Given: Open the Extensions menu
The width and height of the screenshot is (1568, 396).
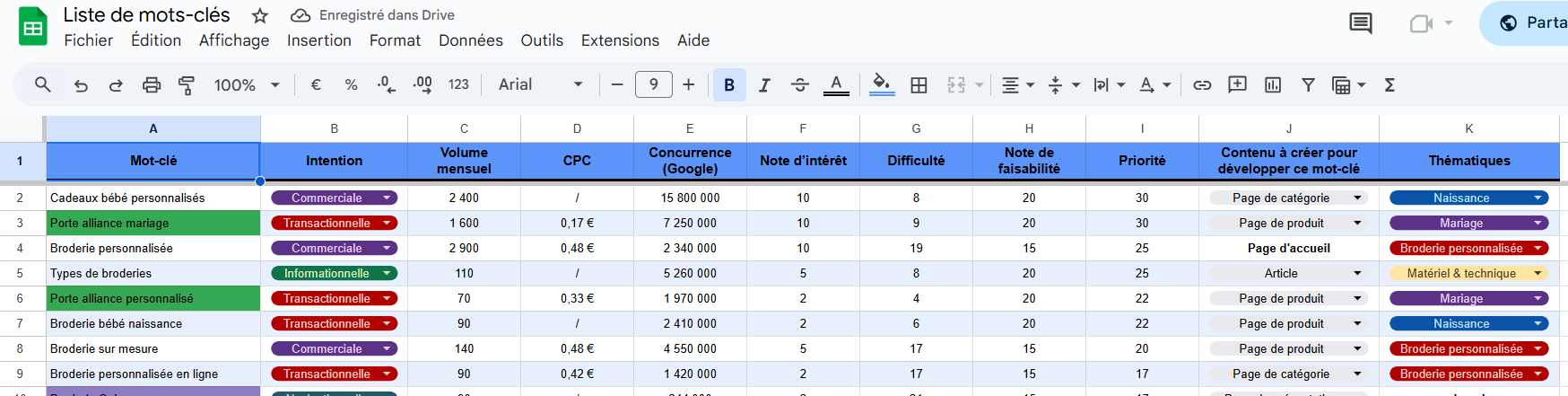Looking at the screenshot, I should click(620, 40).
